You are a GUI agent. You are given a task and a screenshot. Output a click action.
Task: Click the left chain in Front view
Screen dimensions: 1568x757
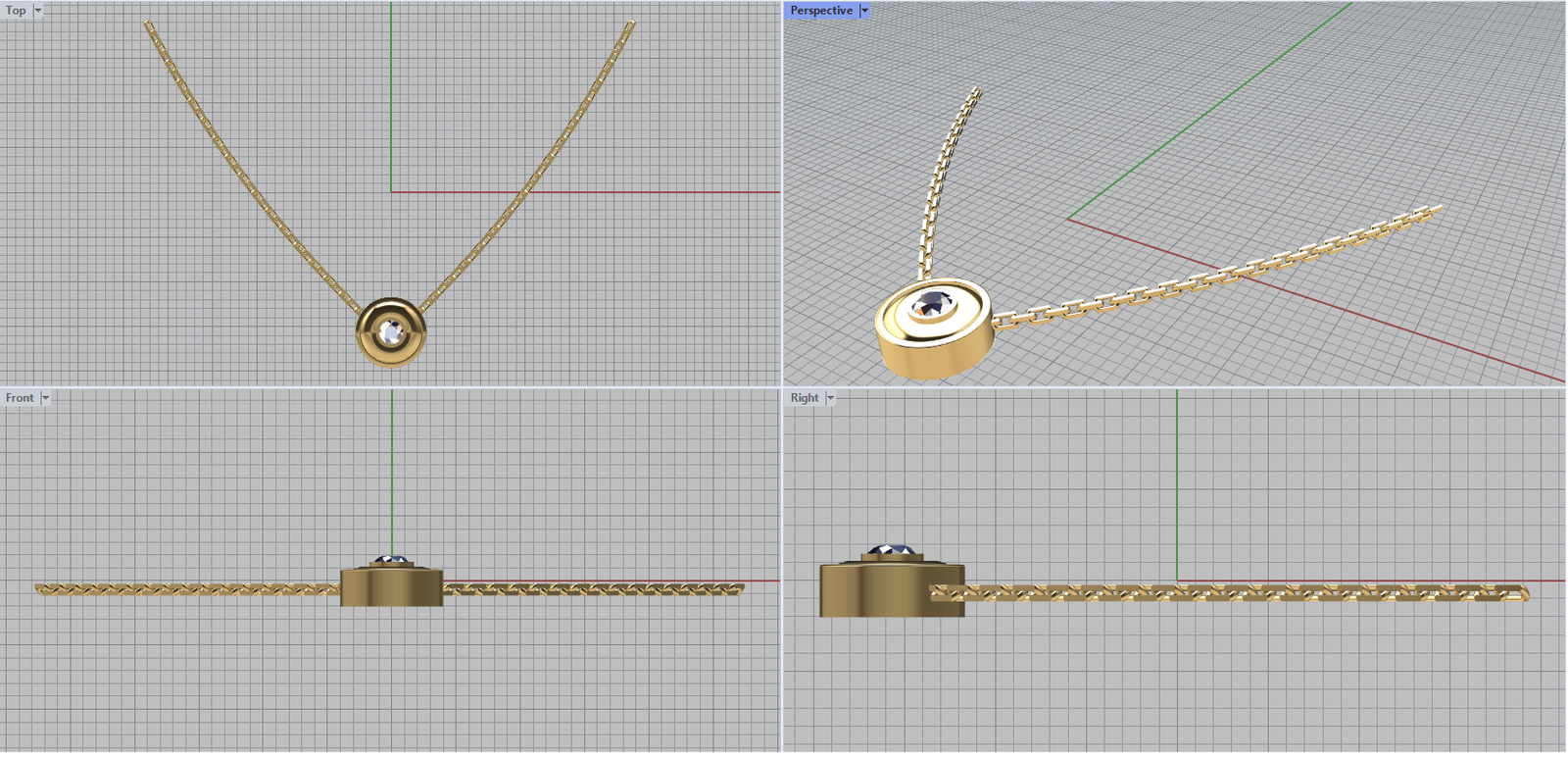pyautogui.click(x=186, y=589)
